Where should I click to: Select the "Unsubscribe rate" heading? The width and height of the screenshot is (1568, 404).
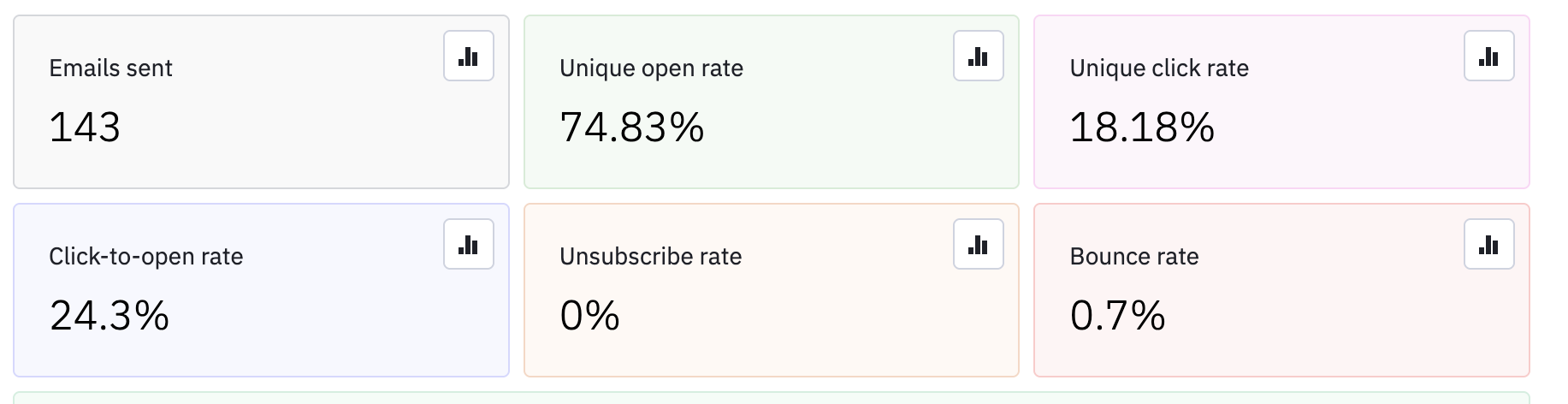pos(650,257)
